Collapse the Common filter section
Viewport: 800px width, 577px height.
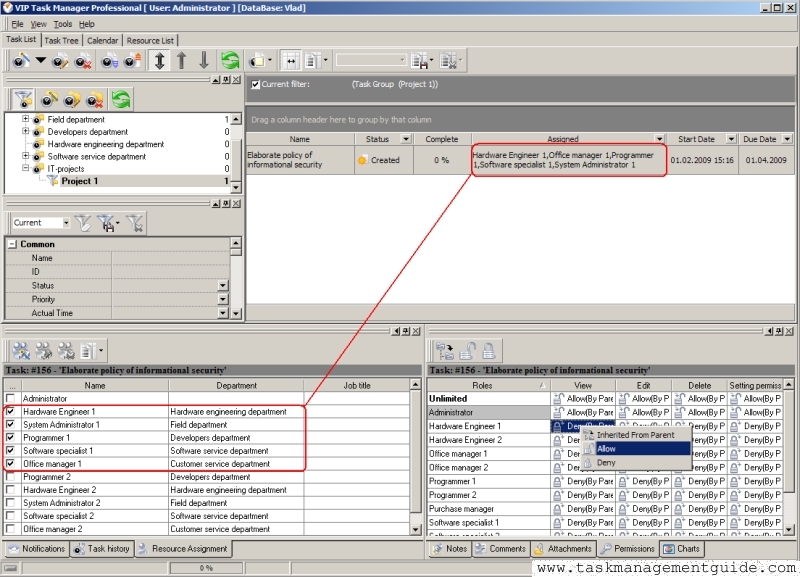point(12,244)
